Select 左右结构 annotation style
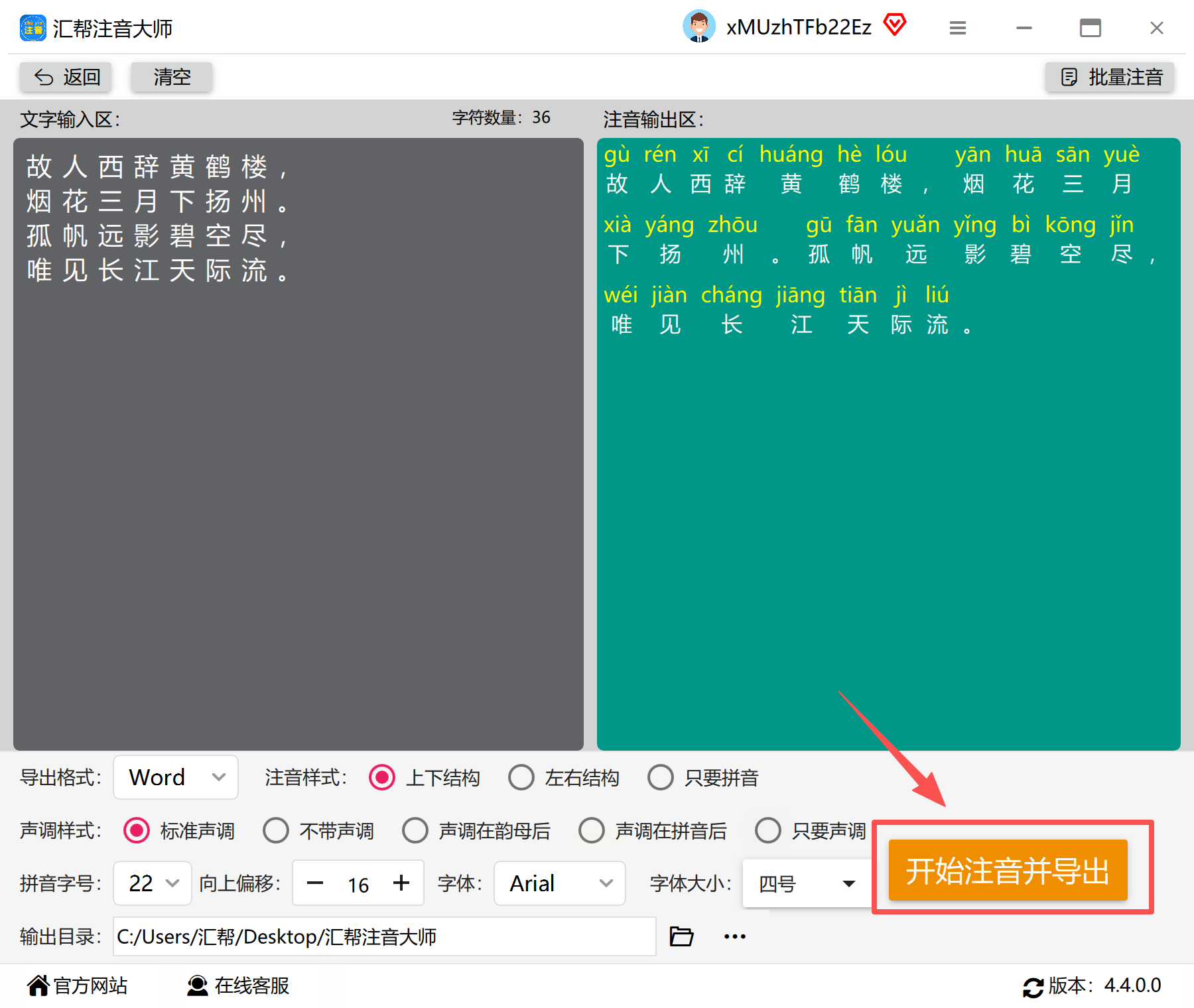The width and height of the screenshot is (1194, 1008). (x=563, y=777)
